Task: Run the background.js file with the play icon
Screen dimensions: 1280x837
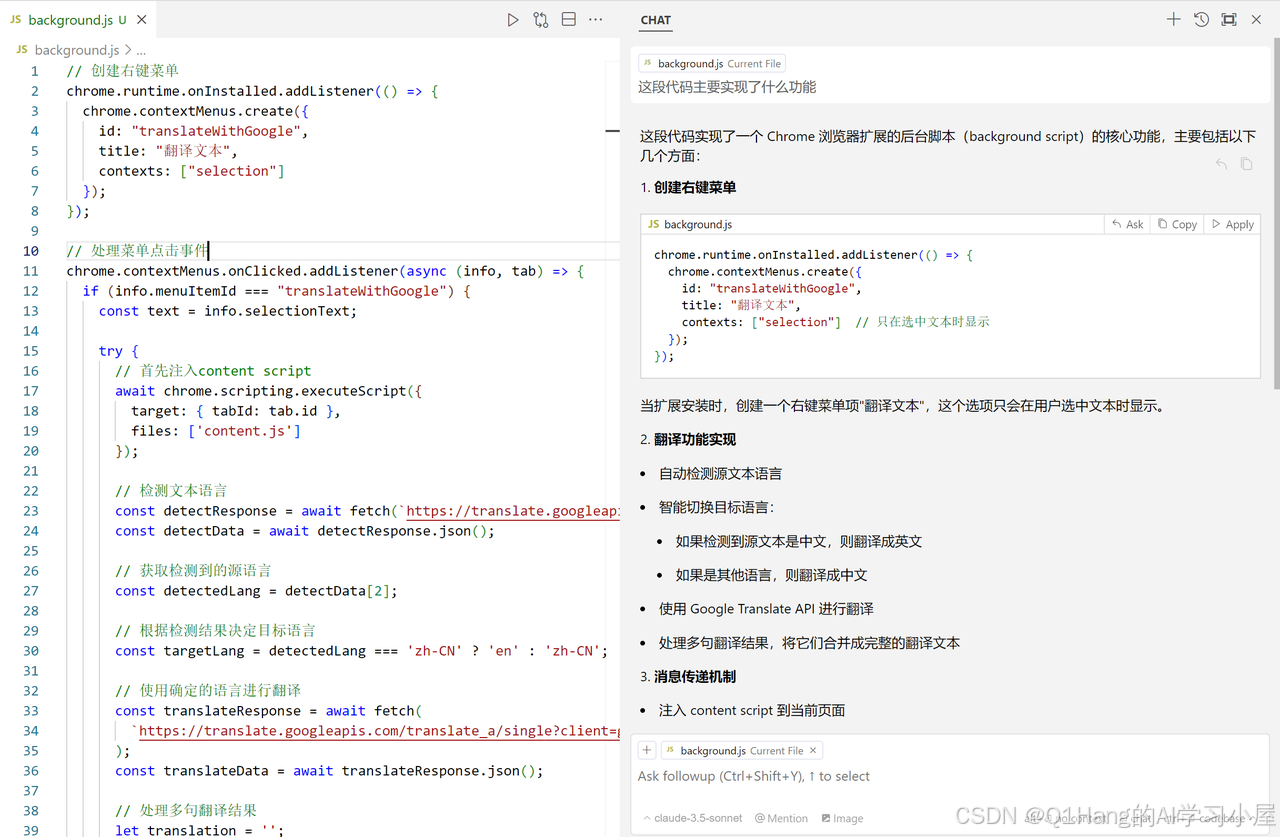Action: click(x=513, y=19)
